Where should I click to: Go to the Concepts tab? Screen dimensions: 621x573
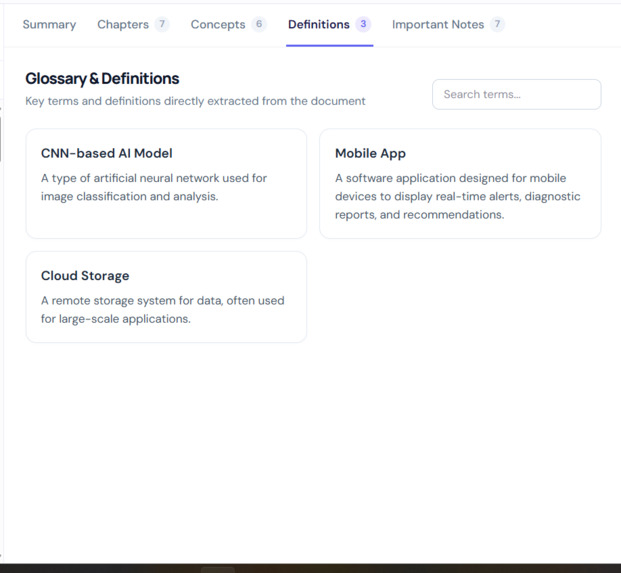click(x=229, y=25)
